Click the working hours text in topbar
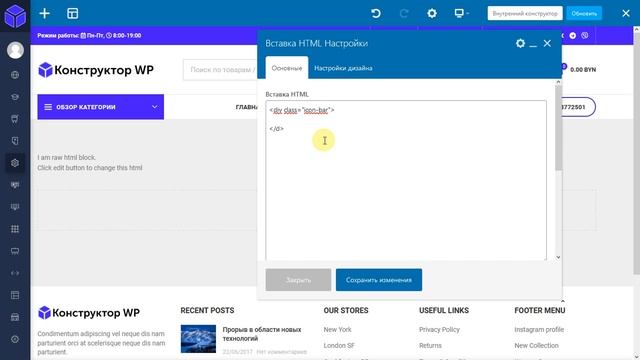 click(x=89, y=36)
